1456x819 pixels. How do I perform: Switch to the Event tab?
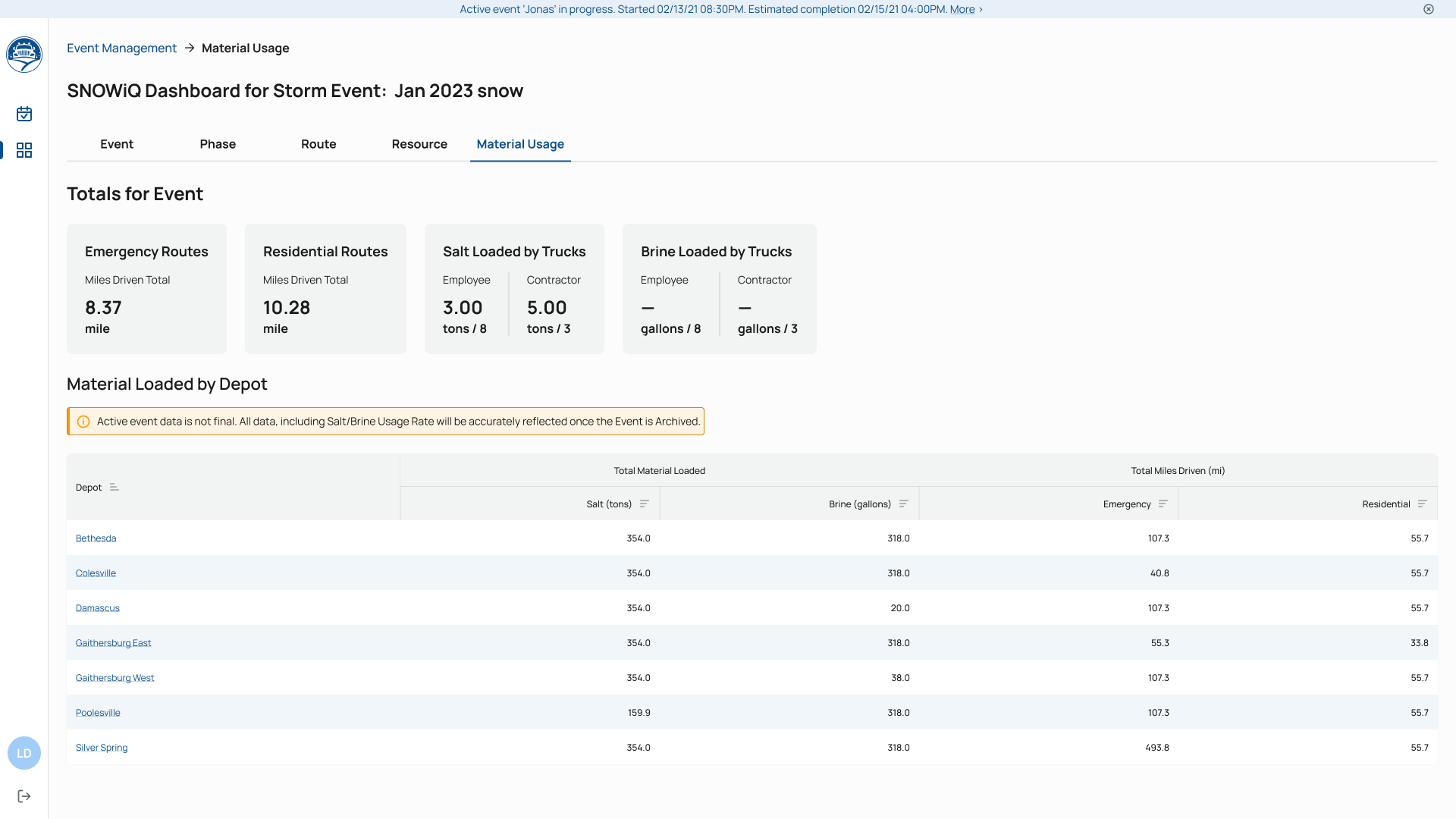pos(117,144)
